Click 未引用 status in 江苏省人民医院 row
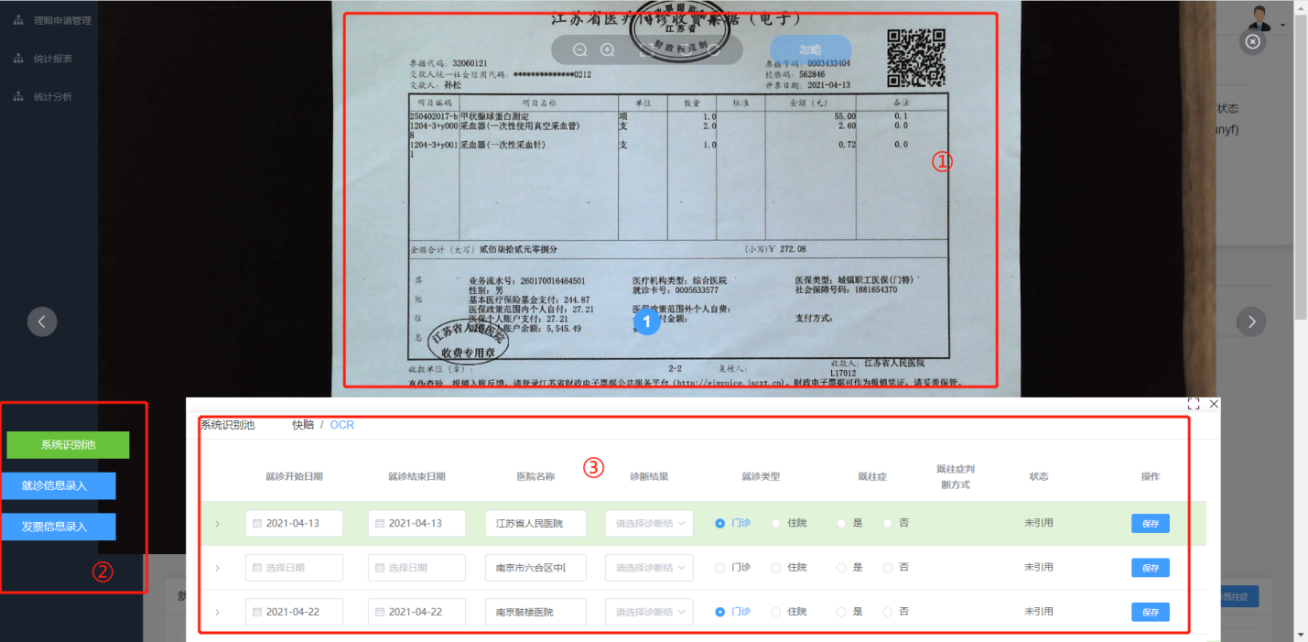Screen dimensions: 1308x642 1039,523
